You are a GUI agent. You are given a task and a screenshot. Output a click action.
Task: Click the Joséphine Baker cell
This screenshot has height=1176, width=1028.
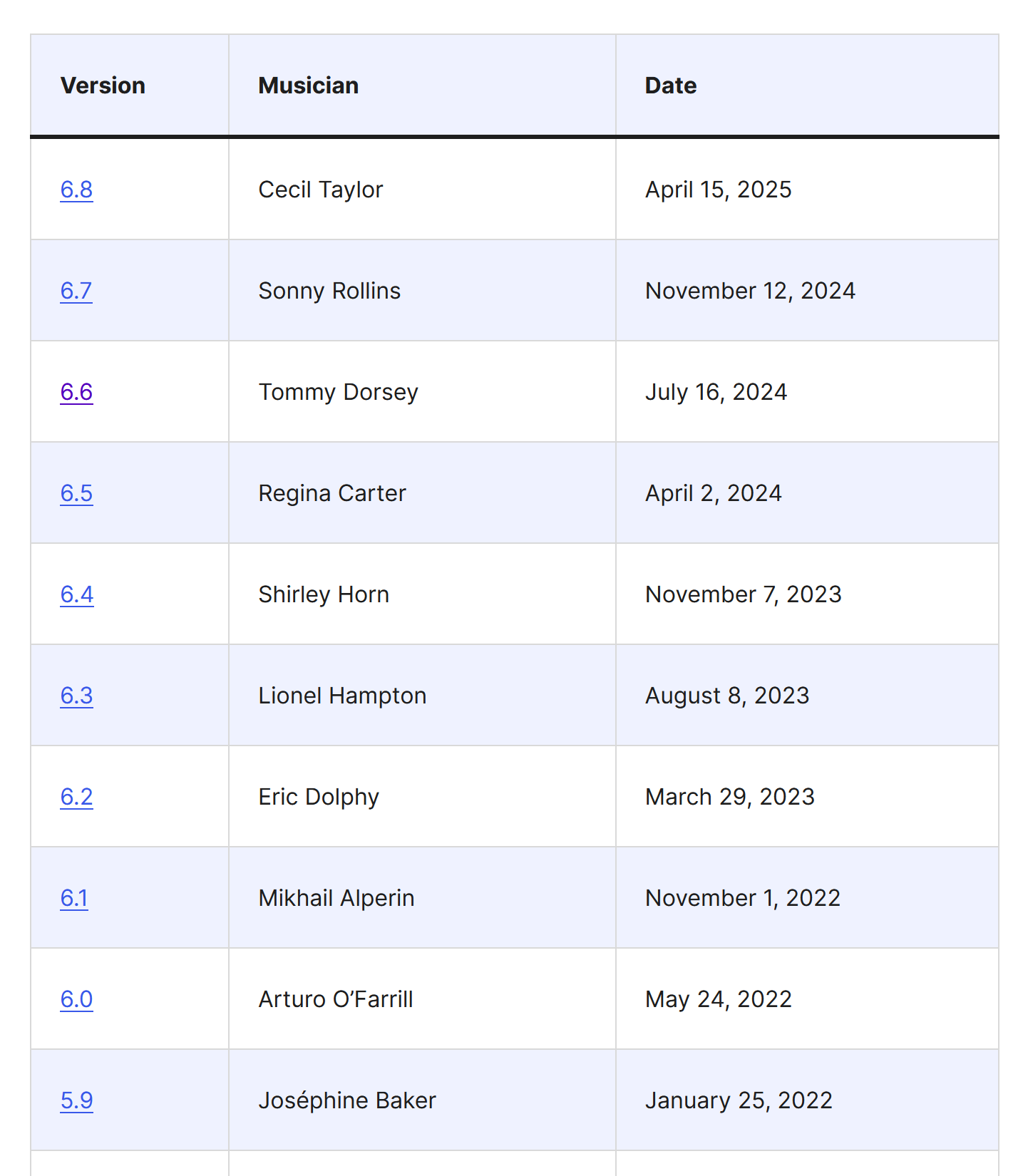[422, 1100]
